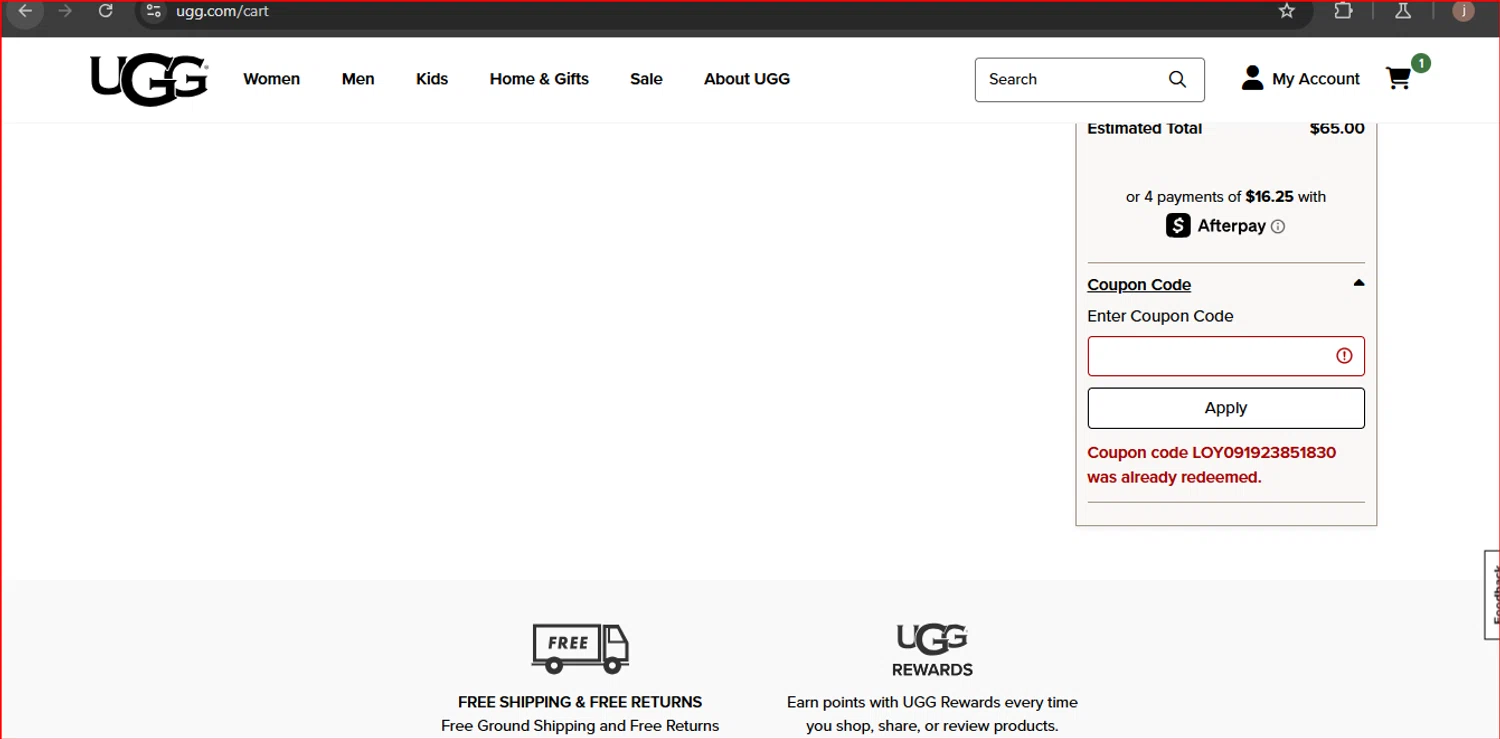Collapse the Coupon Code section arrow
Image resolution: width=1500 pixels, height=739 pixels.
click(1358, 284)
